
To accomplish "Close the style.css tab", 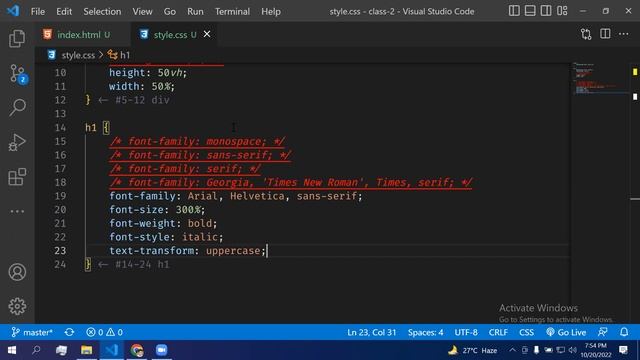I will 207,34.
